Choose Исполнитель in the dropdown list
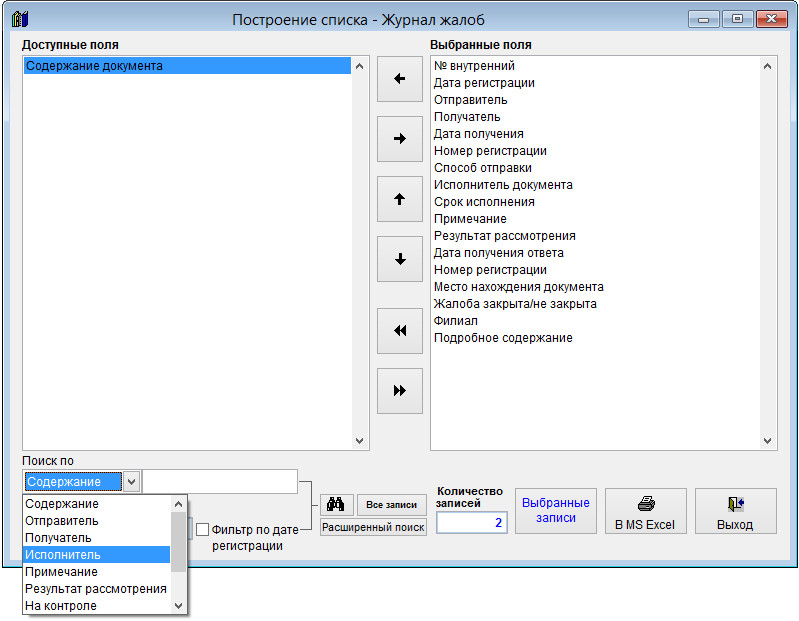Viewport: 799px width, 621px height. (x=96, y=555)
